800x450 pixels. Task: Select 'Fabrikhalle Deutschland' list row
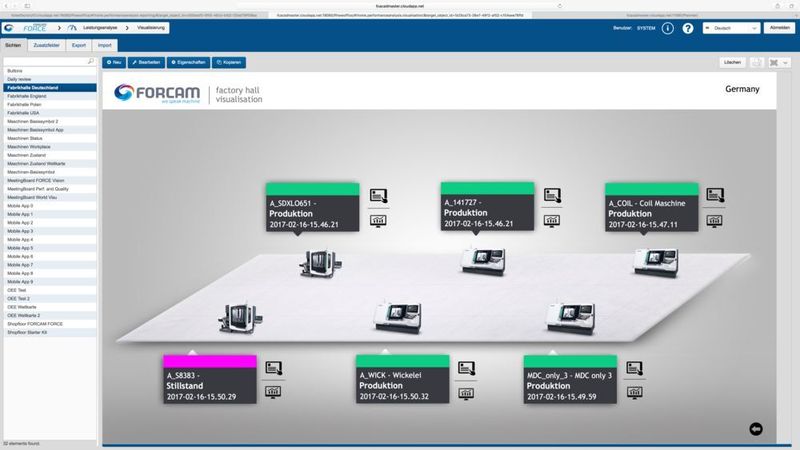(50, 88)
